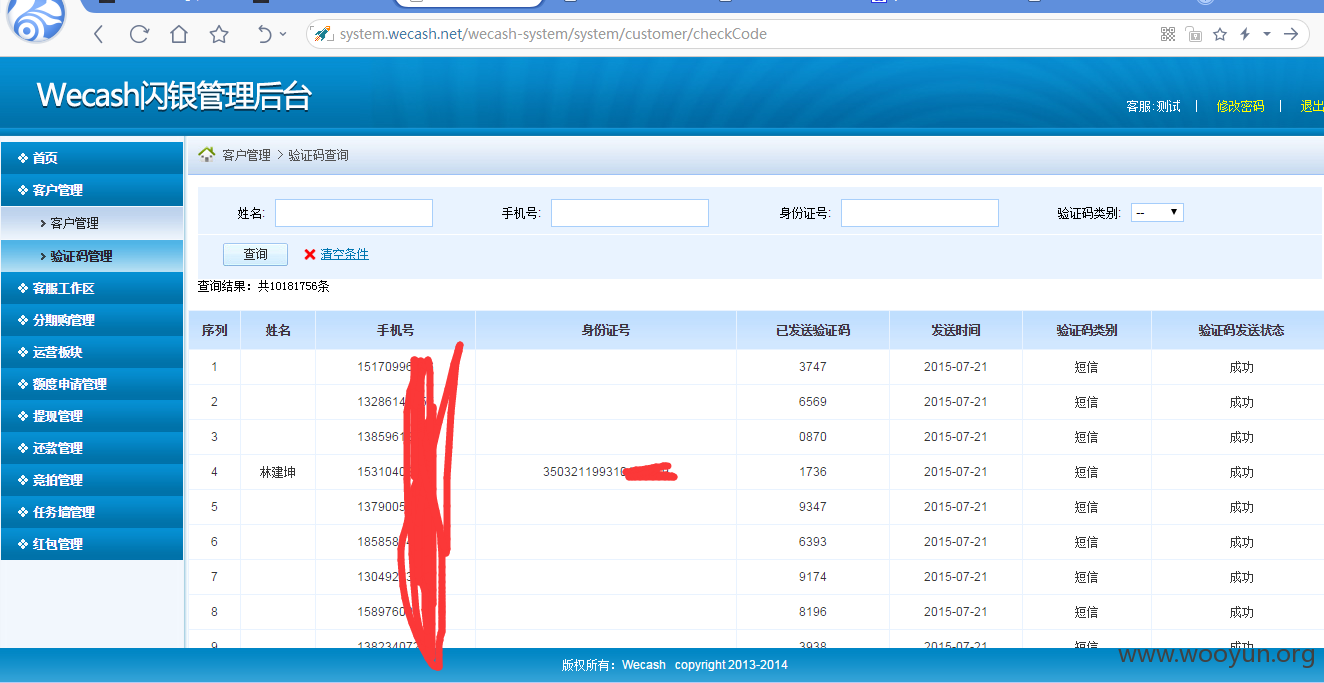1324x683 pixels.
Task: Click the 序列 column header
Action: (214, 330)
